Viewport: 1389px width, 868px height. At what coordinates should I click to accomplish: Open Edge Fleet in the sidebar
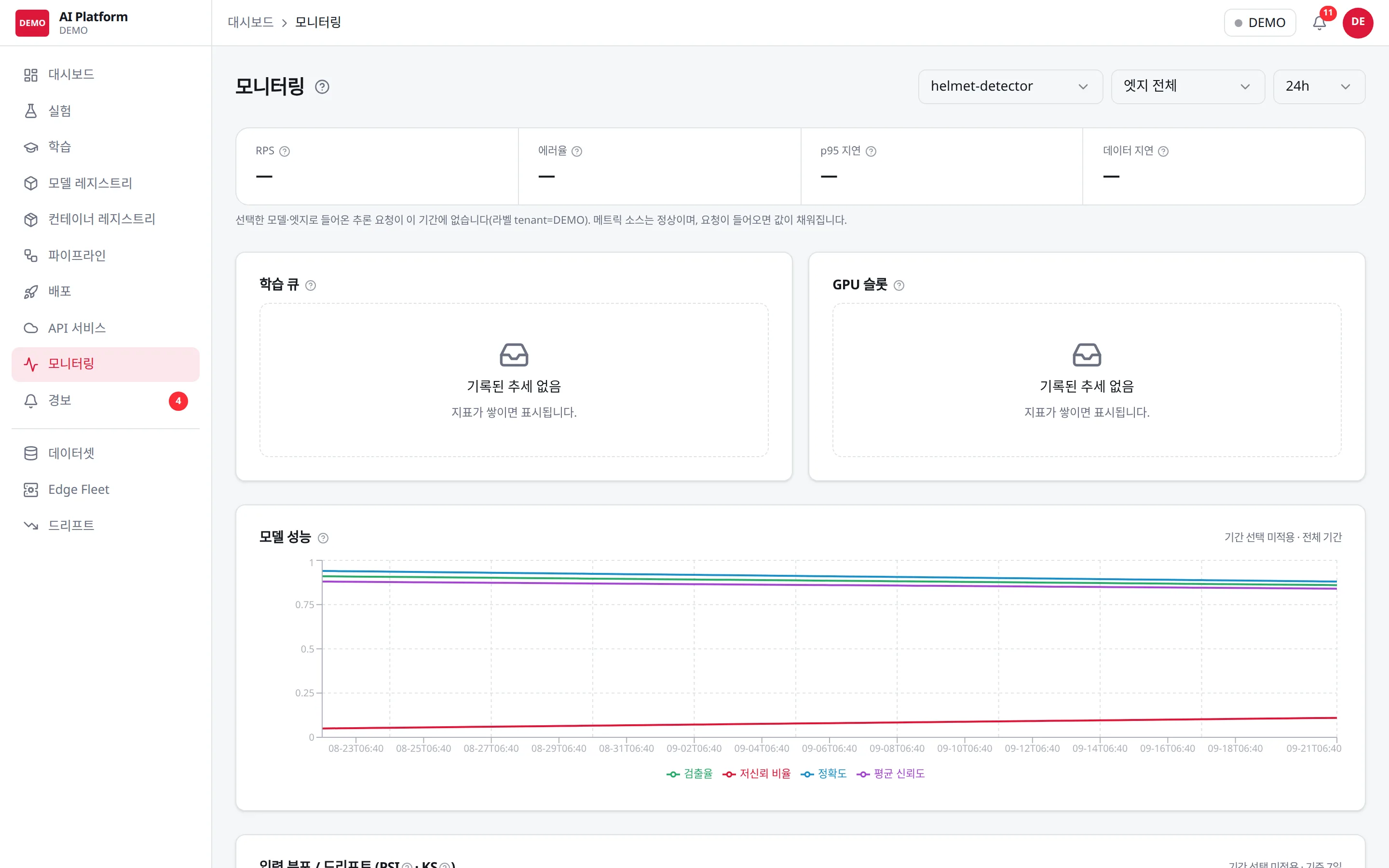click(106, 489)
